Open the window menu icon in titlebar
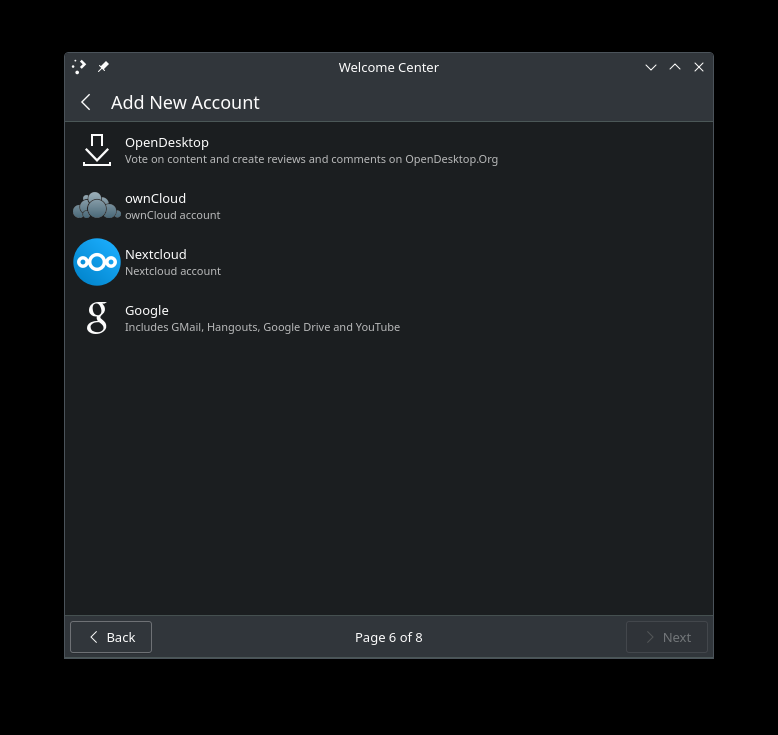This screenshot has height=735, width=778. (x=79, y=67)
